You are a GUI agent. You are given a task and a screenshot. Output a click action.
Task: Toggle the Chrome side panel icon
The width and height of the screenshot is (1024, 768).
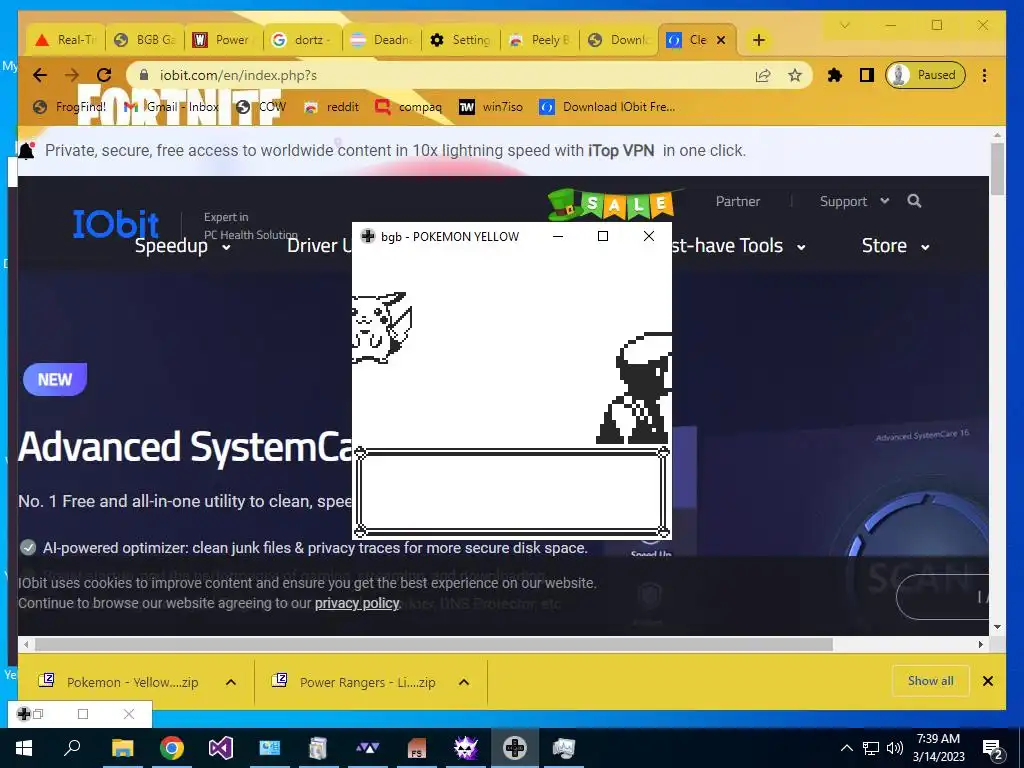pos(867,75)
